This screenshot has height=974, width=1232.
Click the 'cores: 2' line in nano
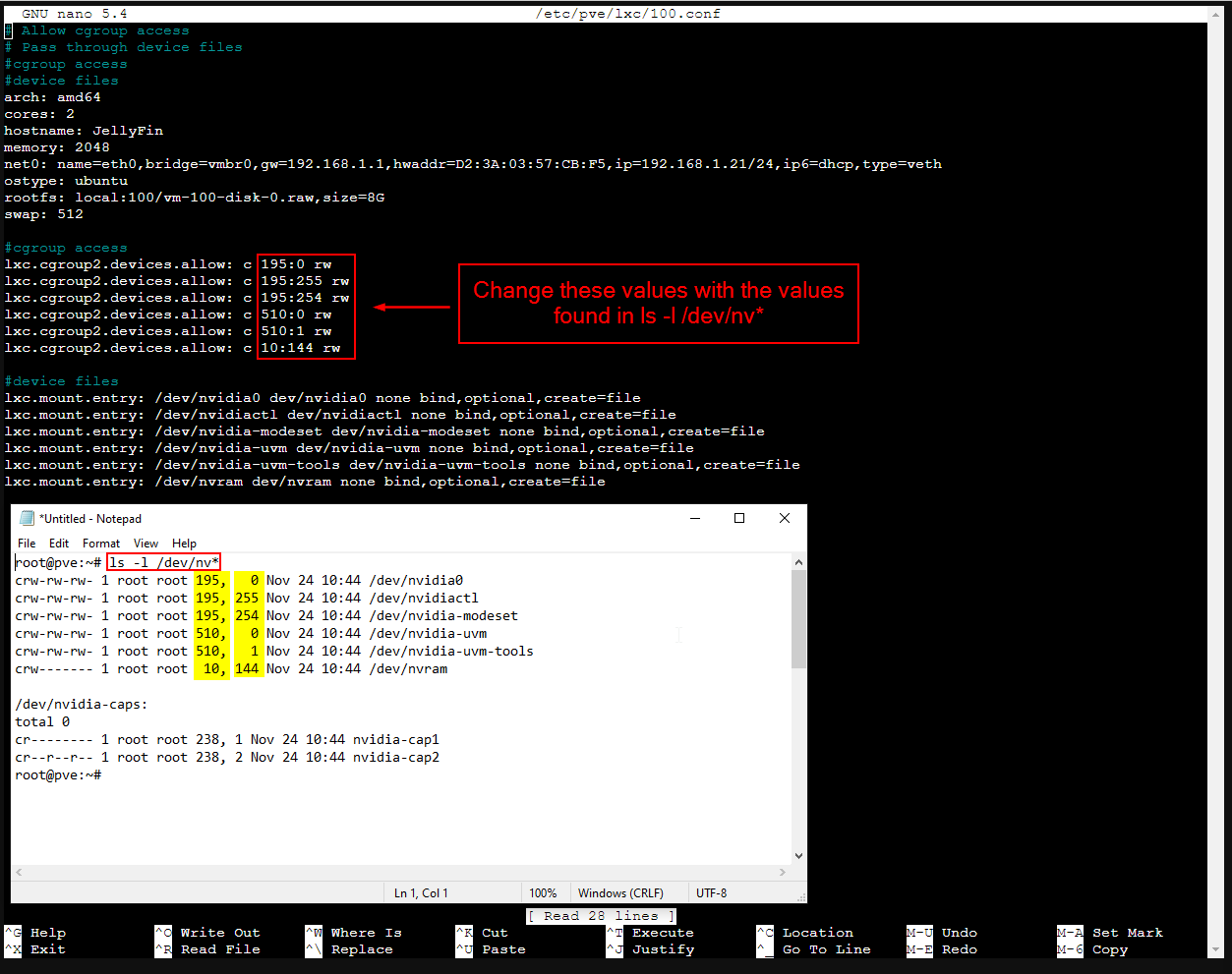coord(39,114)
